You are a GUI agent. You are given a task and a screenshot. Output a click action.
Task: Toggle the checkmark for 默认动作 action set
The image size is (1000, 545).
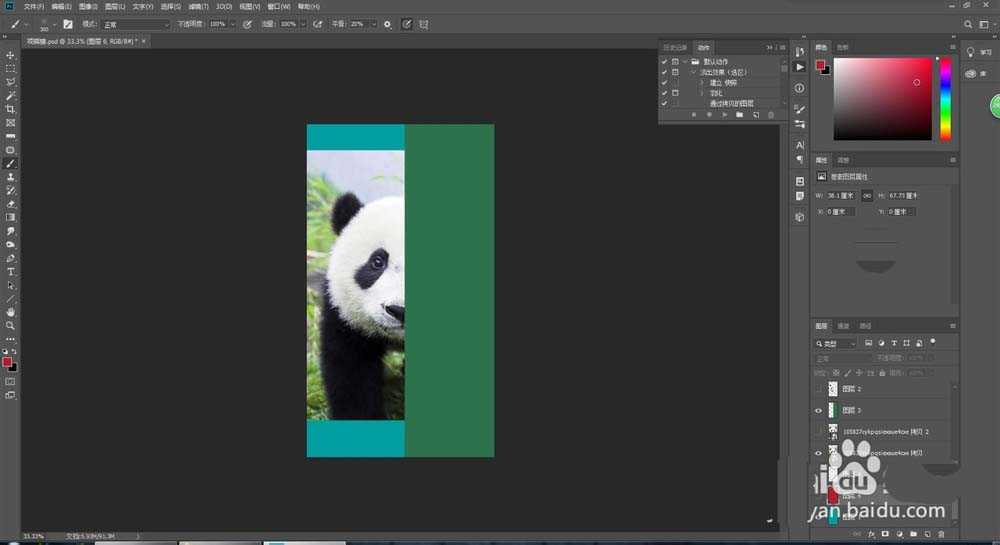pyautogui.click(x=664, y=62)
